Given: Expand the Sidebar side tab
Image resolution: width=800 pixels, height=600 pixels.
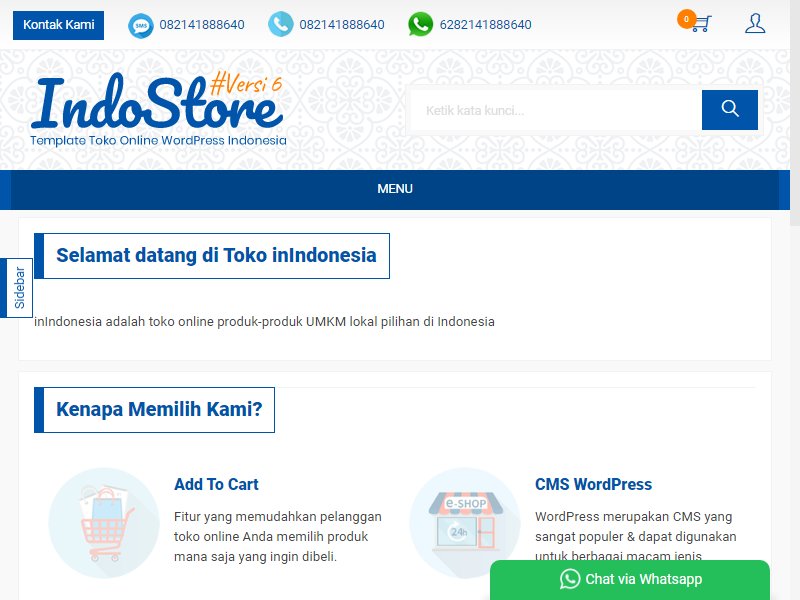Looking at the screenshot, I should 17,288.
